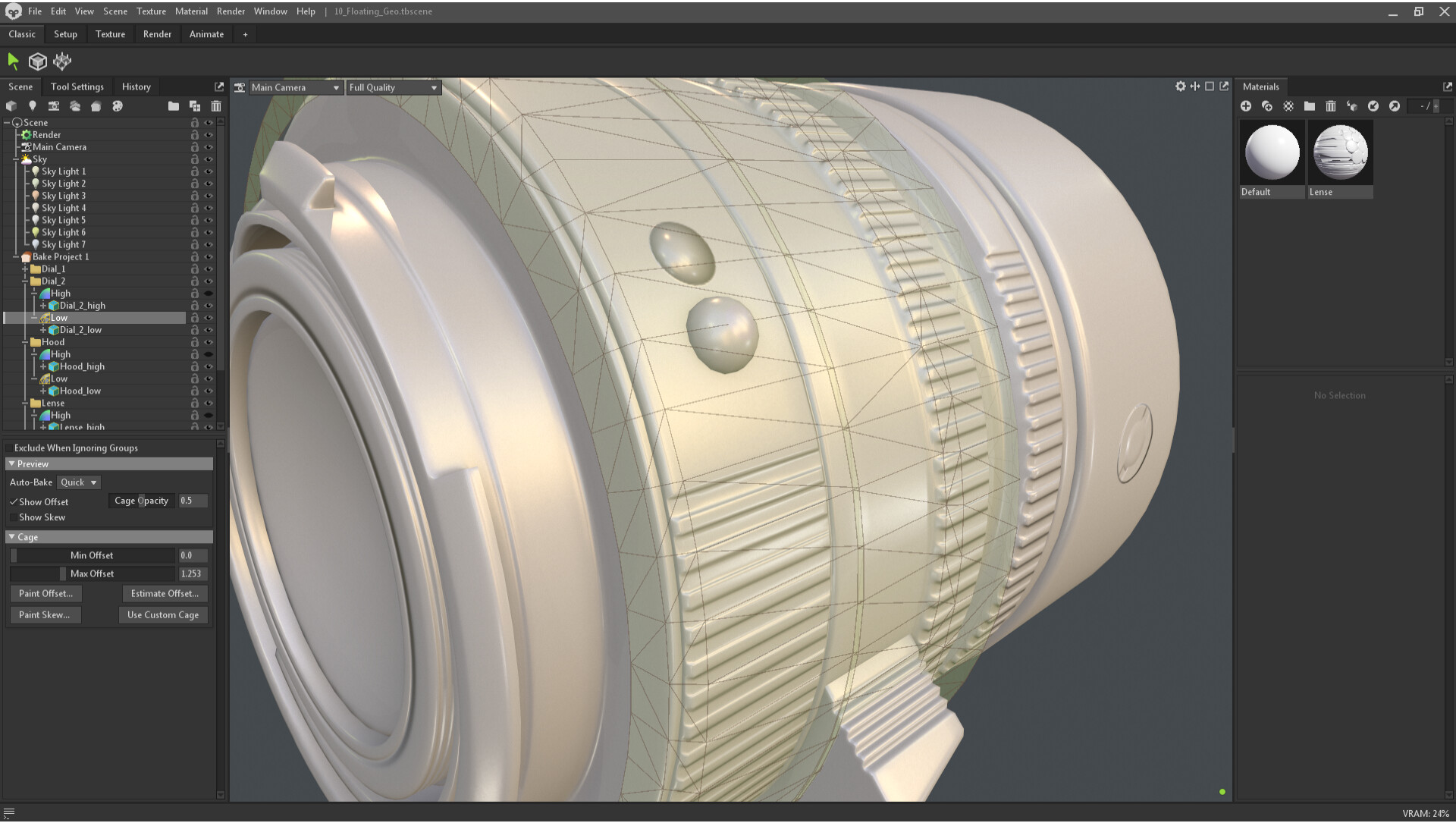Delete the material using the Materials trash icon
Viewport: 1456px width, 823px height.
[x=1331, y=106]
